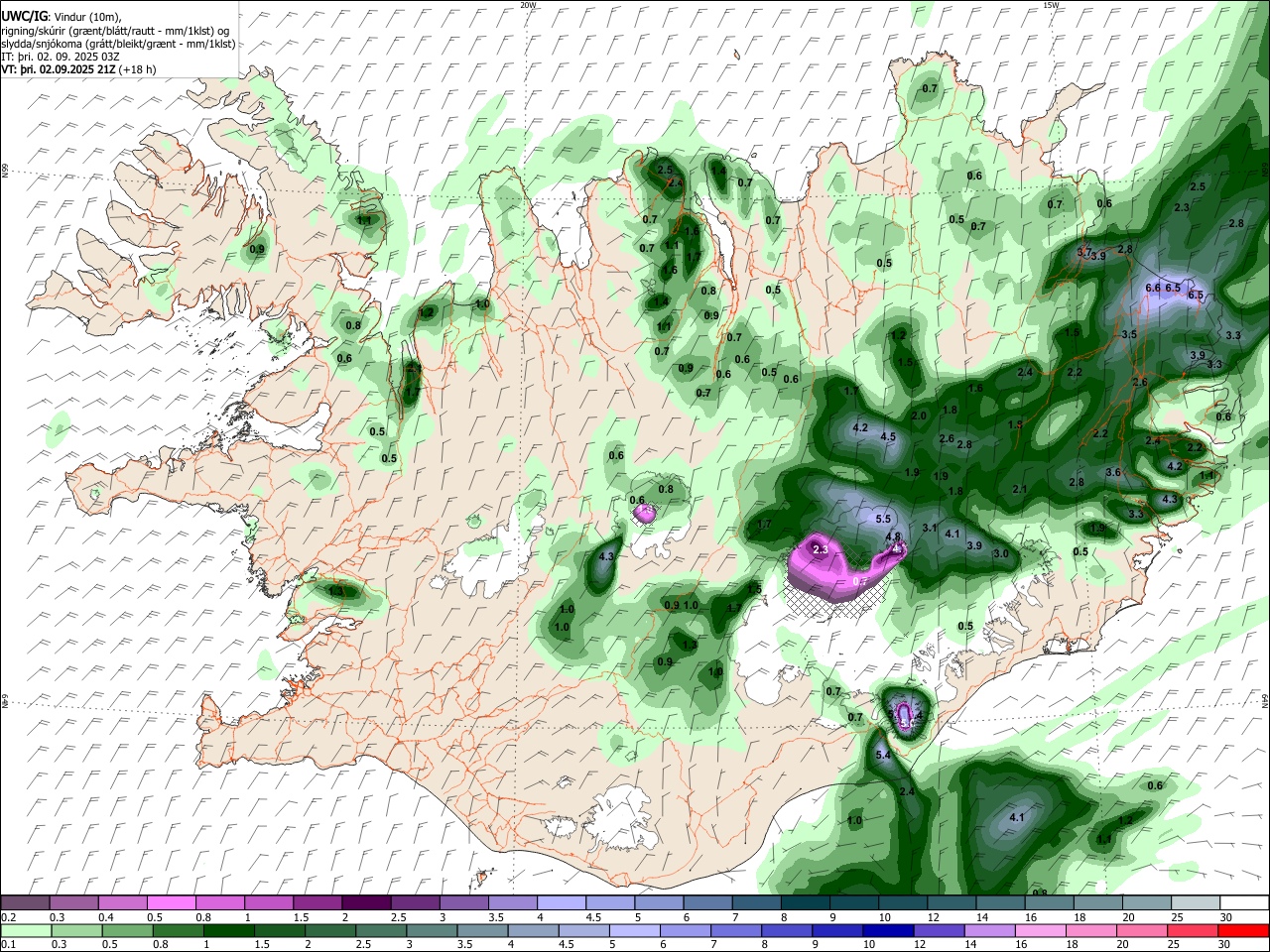
Task: Click the 3.6 precipitation value
Action: 1113,473
